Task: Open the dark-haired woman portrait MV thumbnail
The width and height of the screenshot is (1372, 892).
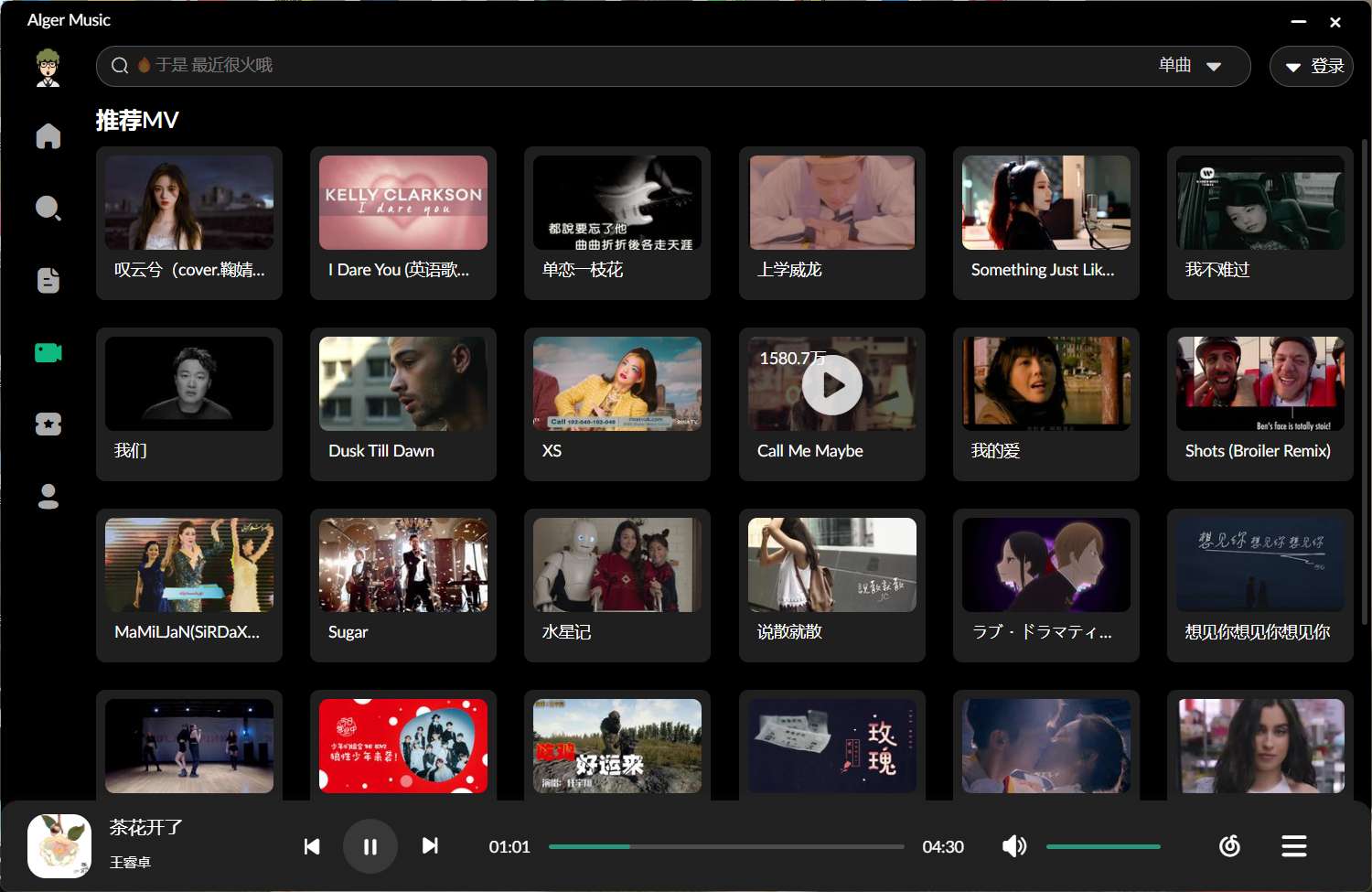Action: [x=1260, y=746]
